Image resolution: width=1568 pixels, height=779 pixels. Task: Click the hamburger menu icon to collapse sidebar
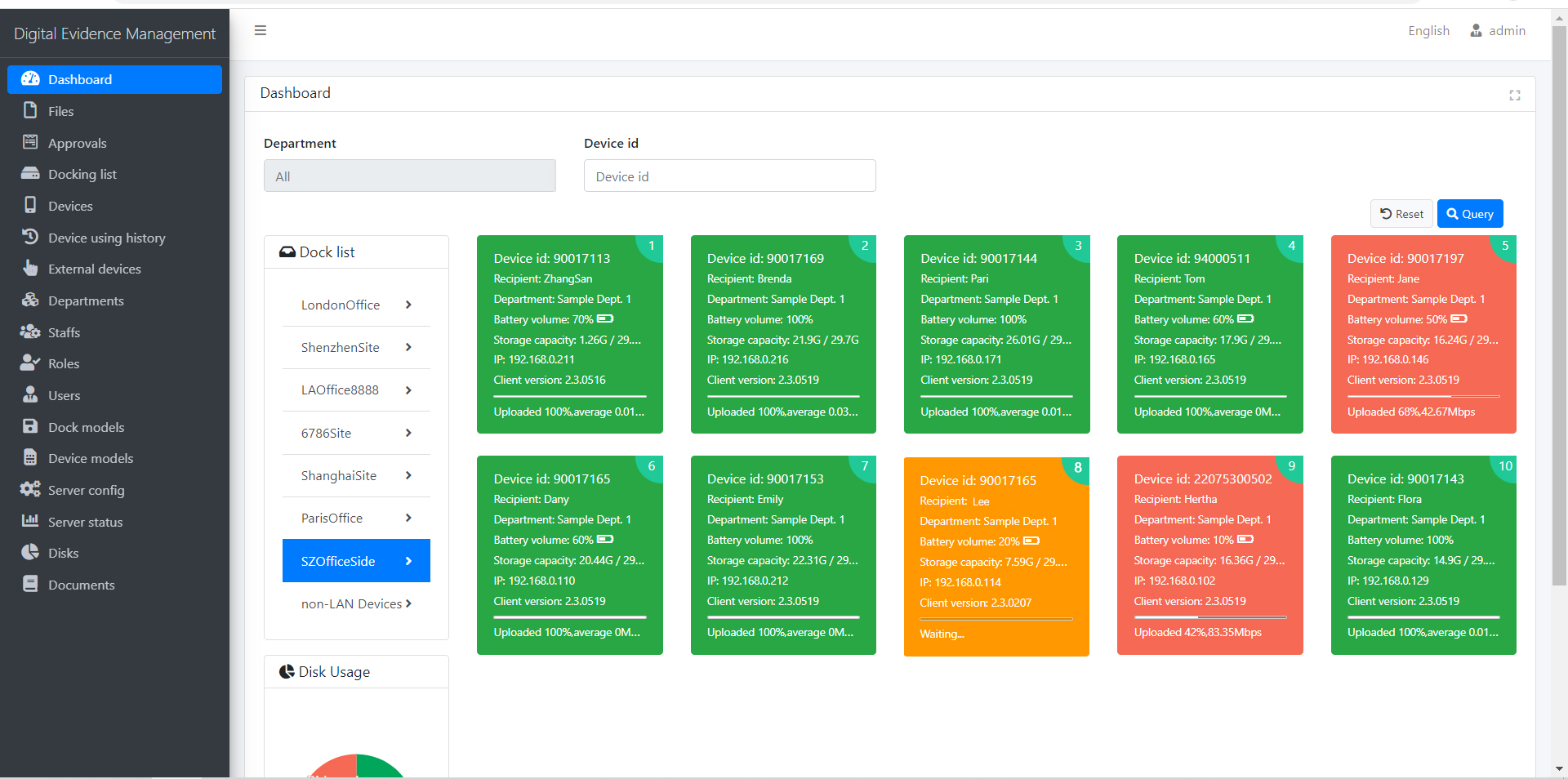261,31
